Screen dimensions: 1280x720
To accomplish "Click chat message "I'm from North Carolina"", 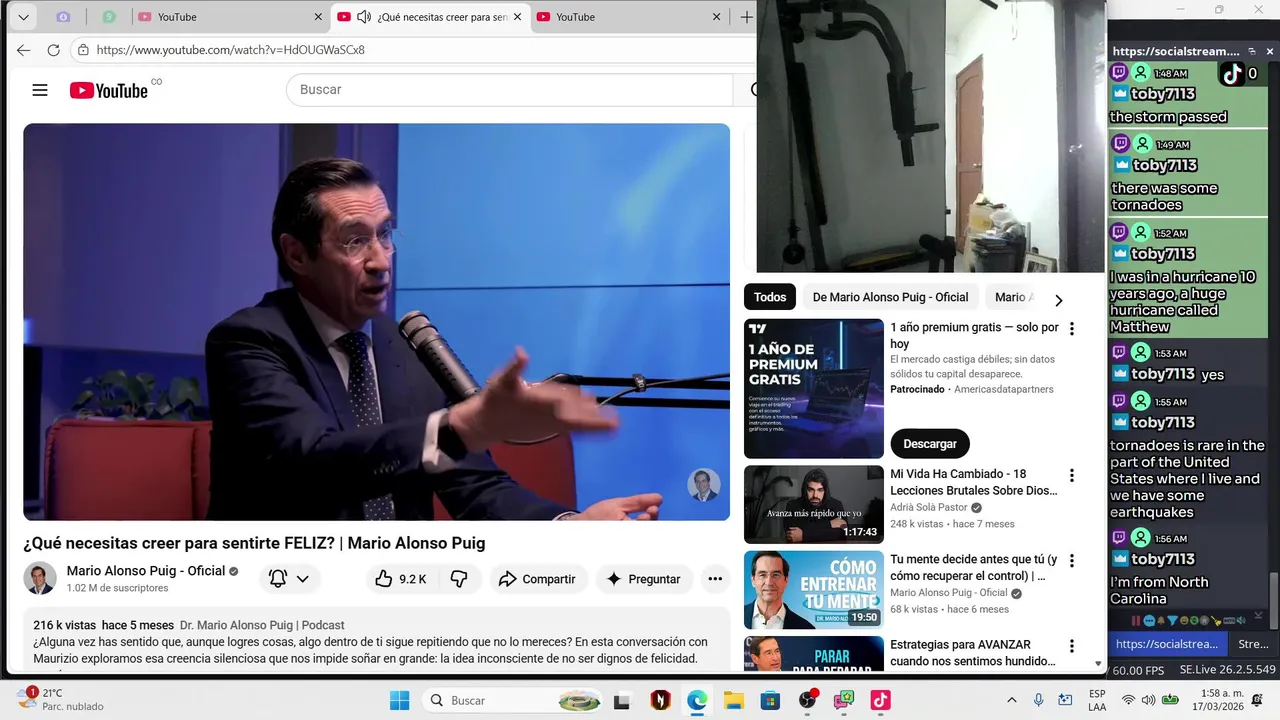I will tap(1159, 590).
